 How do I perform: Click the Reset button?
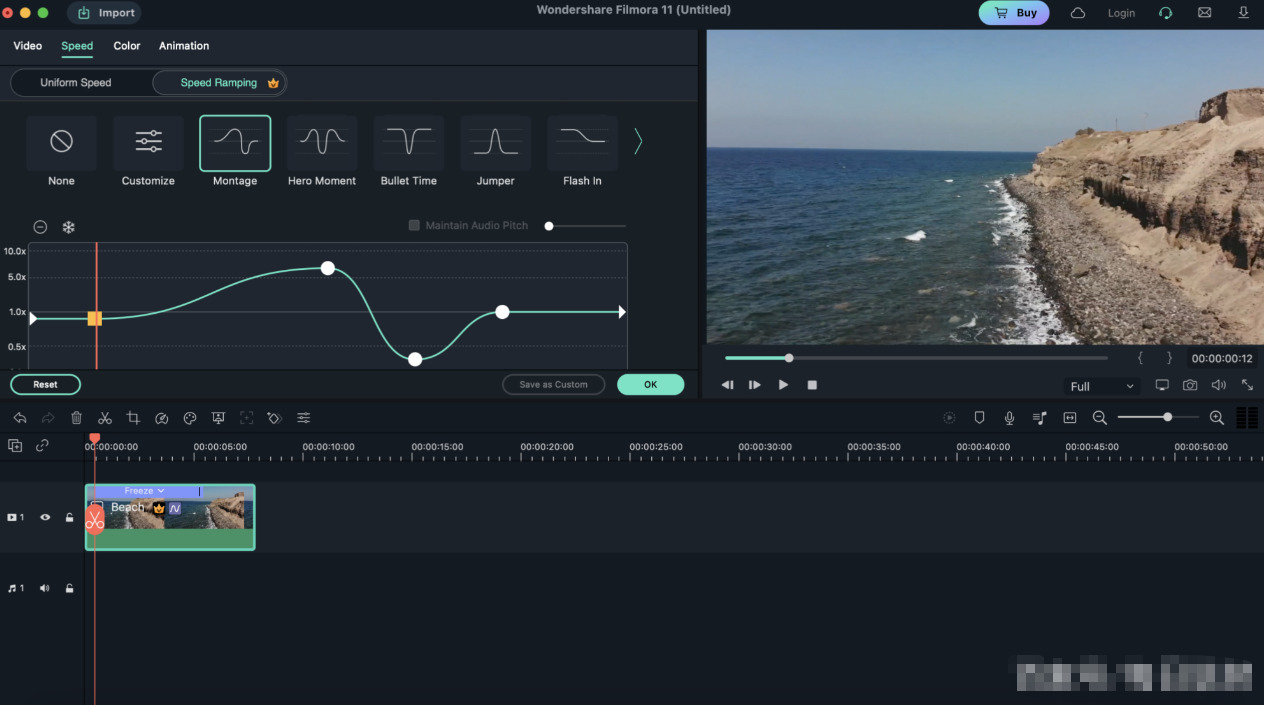click(45, 384)
